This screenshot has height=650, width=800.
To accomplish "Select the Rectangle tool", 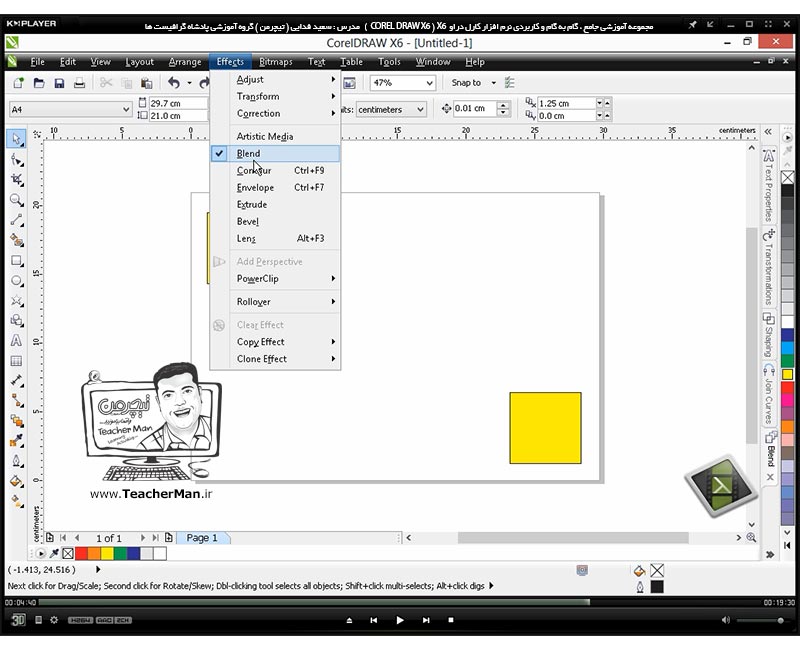I will 16,261.
